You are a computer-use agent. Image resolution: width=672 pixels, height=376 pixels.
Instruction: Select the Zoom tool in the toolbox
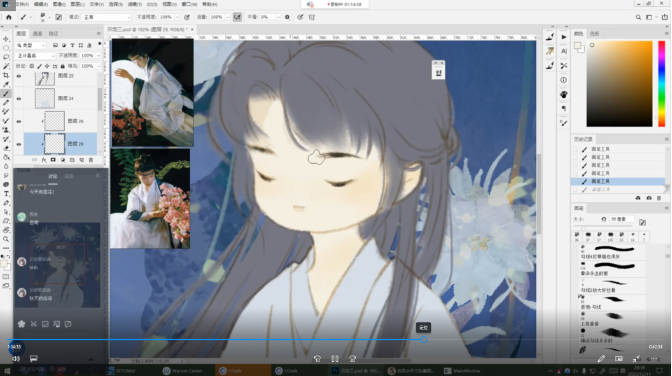[6, 239]
